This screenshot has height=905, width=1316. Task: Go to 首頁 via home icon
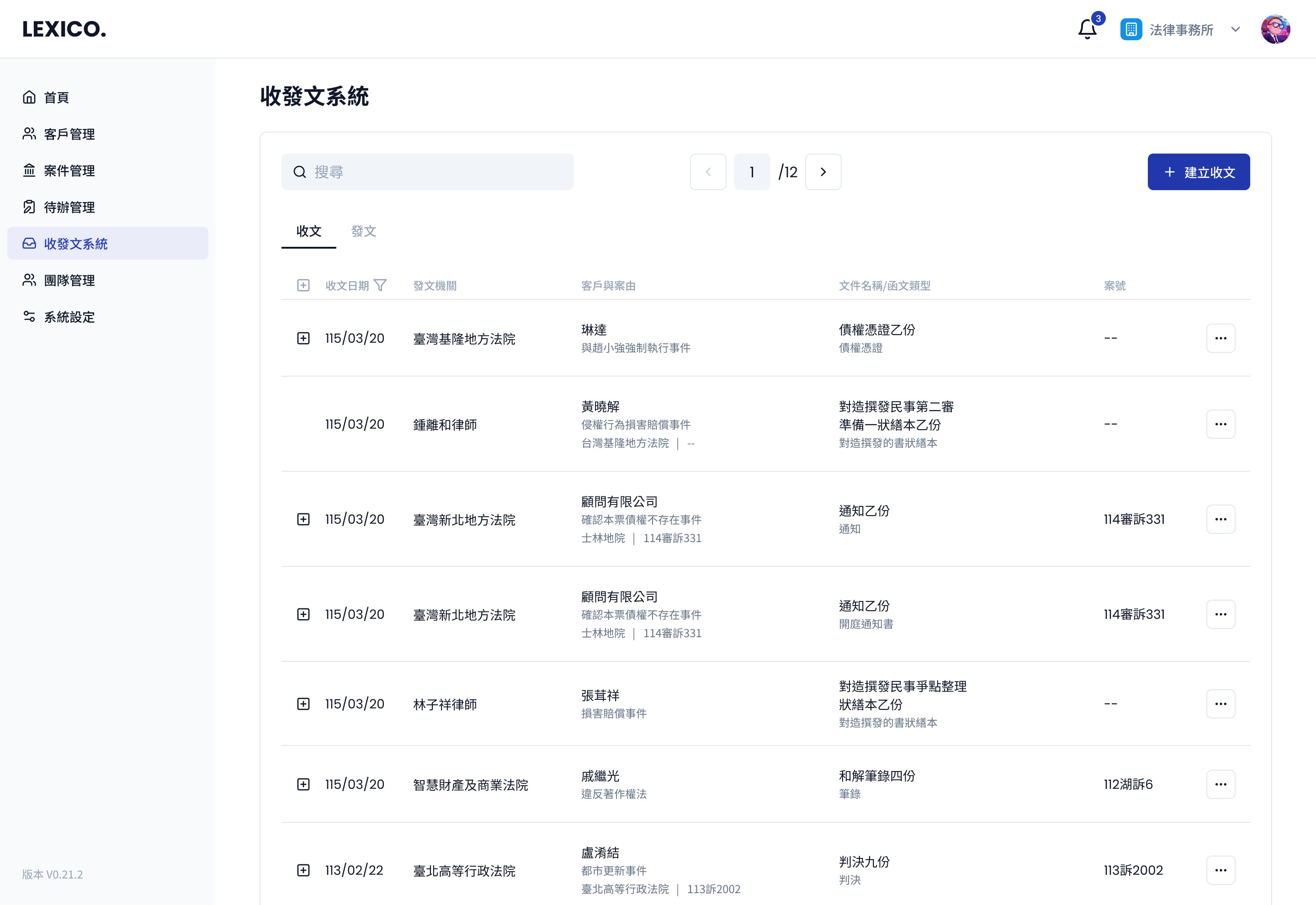click(x=29, y=97)
